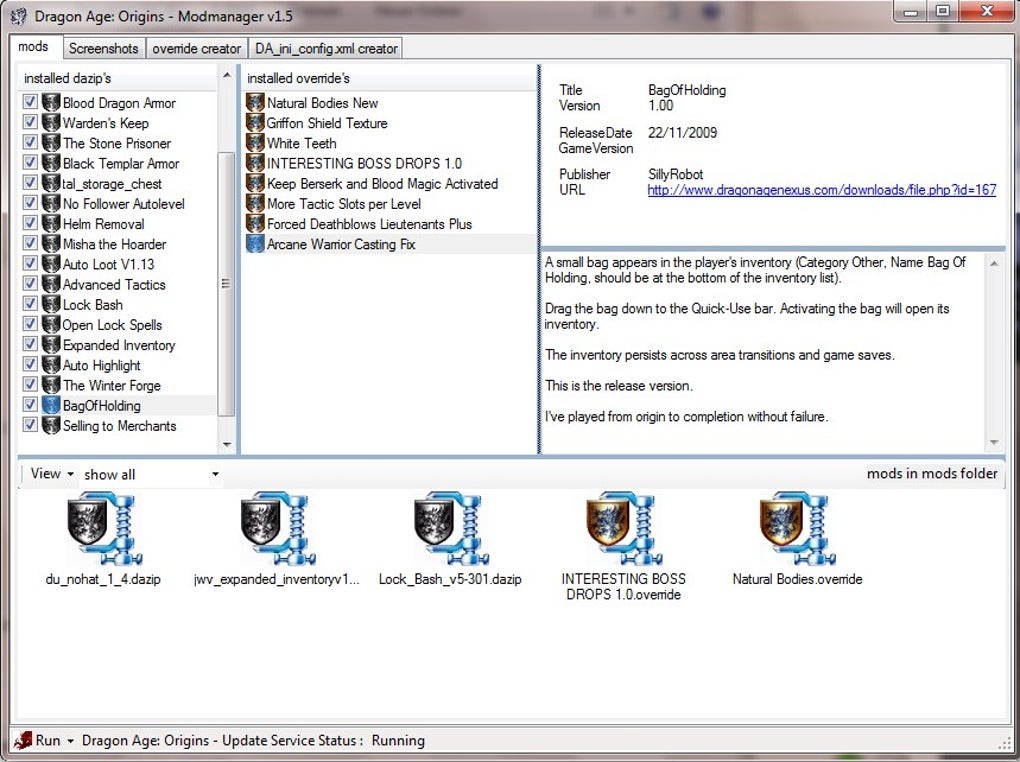Click the Auto Loot V1.13 shield icon
The width and height of the screenshot is (1020, 762).
(51, 264)
